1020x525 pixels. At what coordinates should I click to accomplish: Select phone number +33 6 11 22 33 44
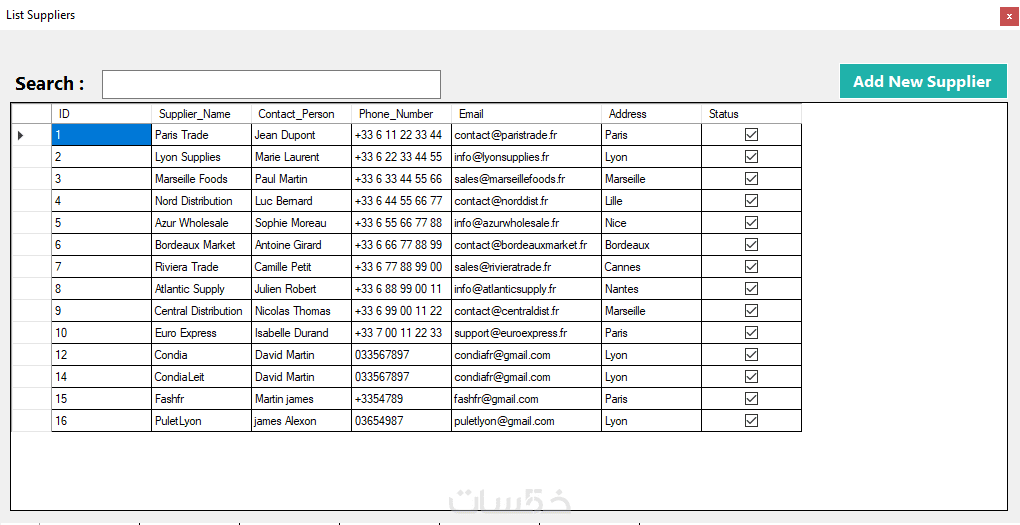(401, 135)
